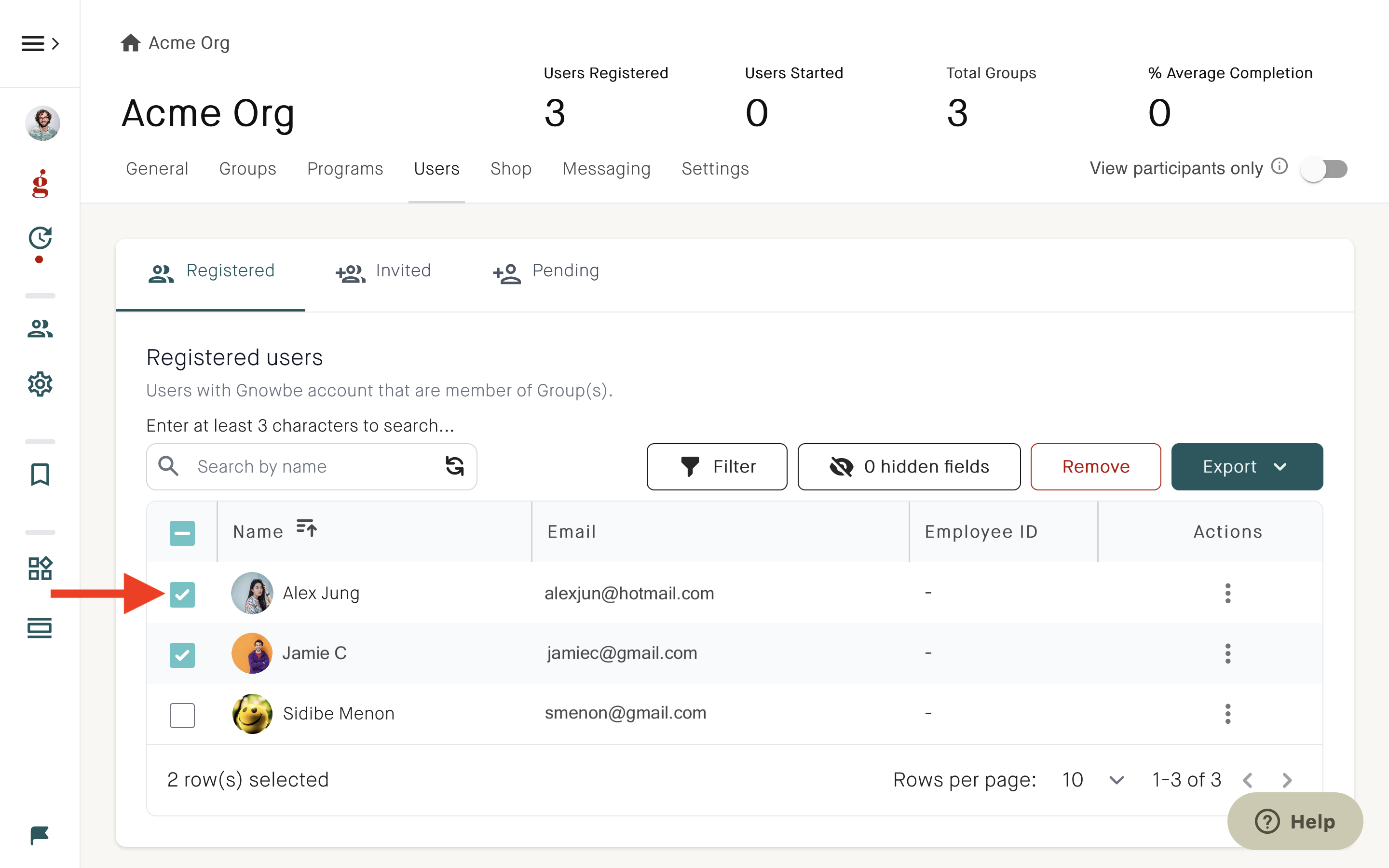Open the recent activity clock icon
The height and width of the screenshot is (868, 1389).
click(x=40, y=238)
